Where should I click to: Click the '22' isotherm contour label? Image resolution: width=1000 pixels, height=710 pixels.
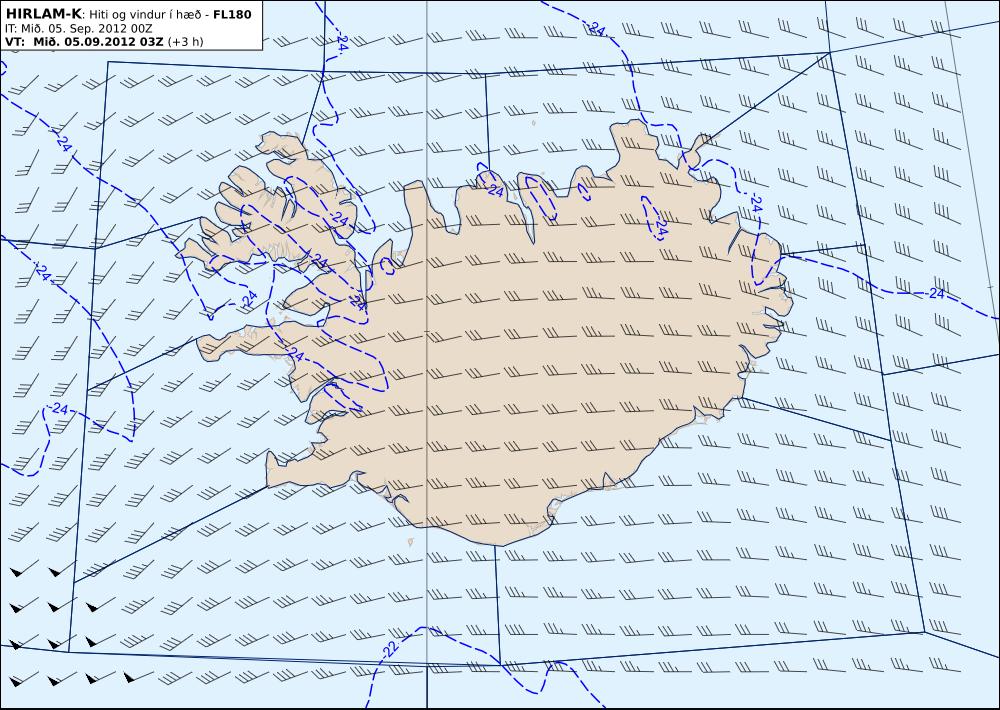pos(391,649)
